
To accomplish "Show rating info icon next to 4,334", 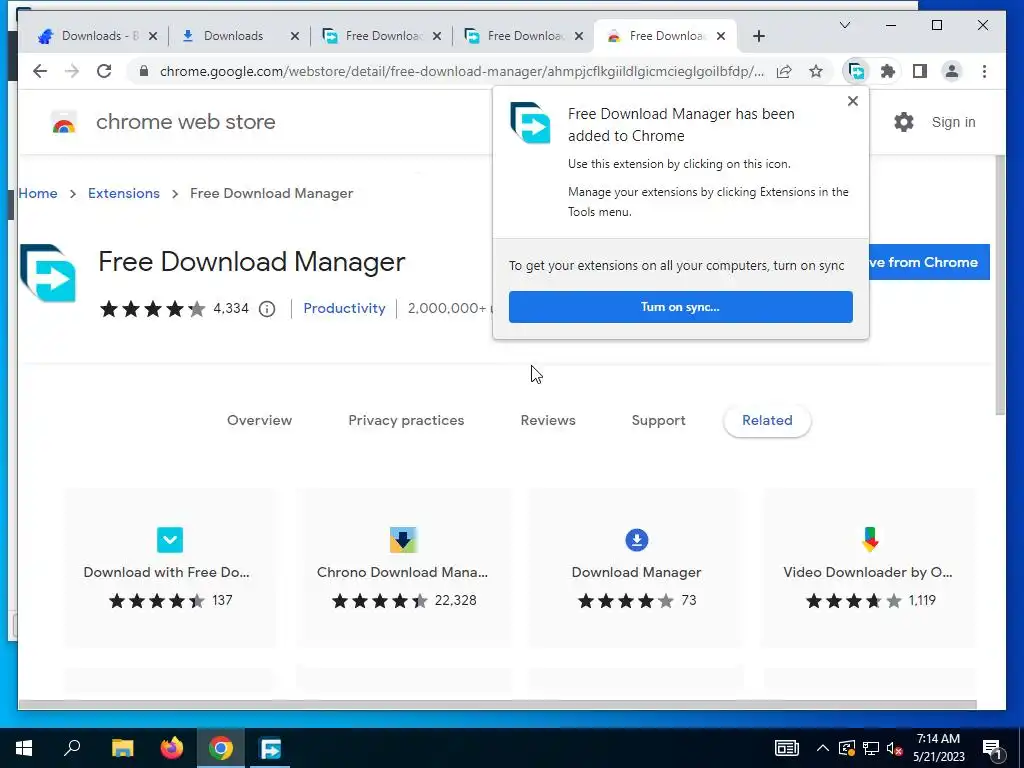I will [x=267, y=309].
